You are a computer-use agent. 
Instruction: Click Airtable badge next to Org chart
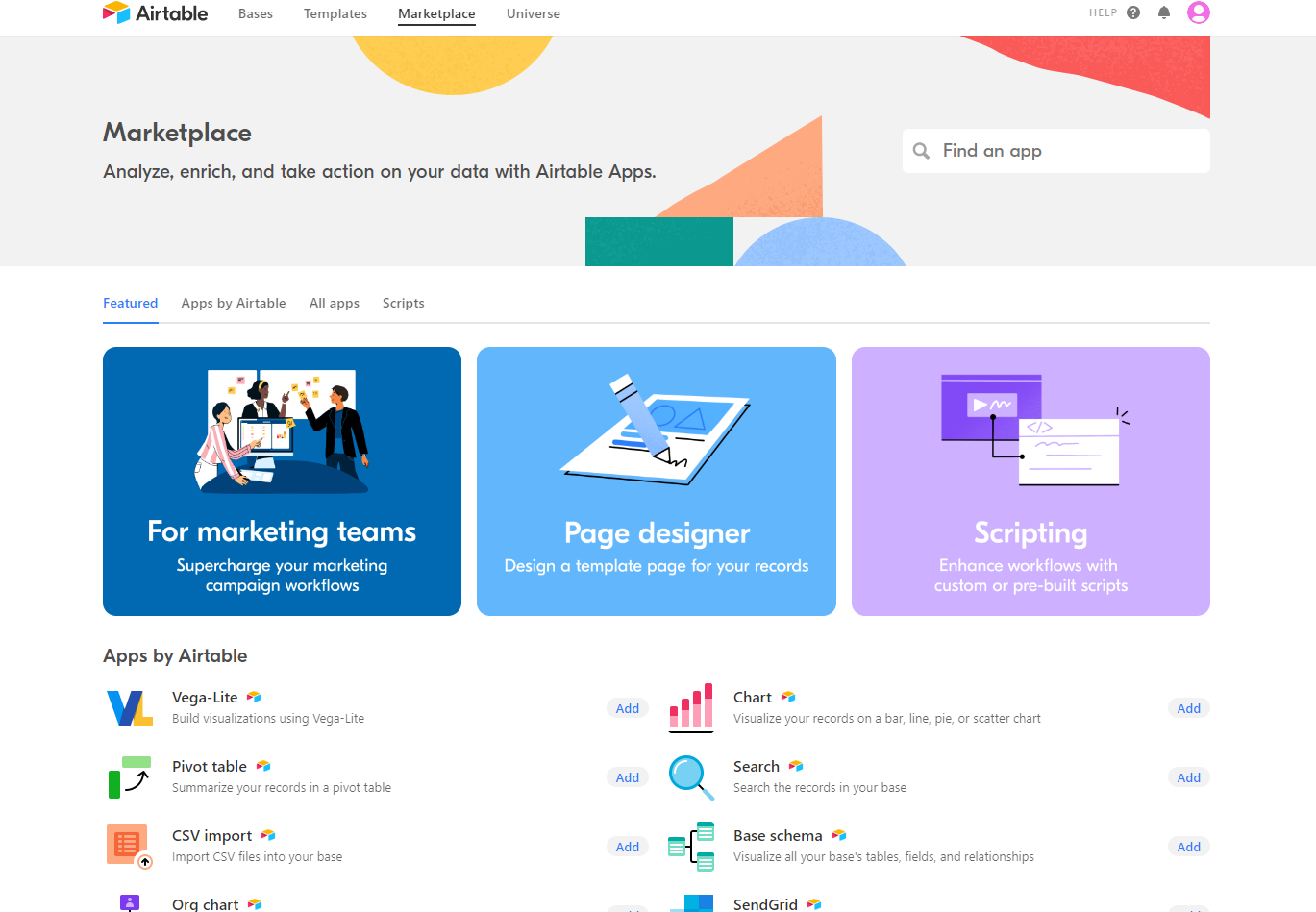255,904
